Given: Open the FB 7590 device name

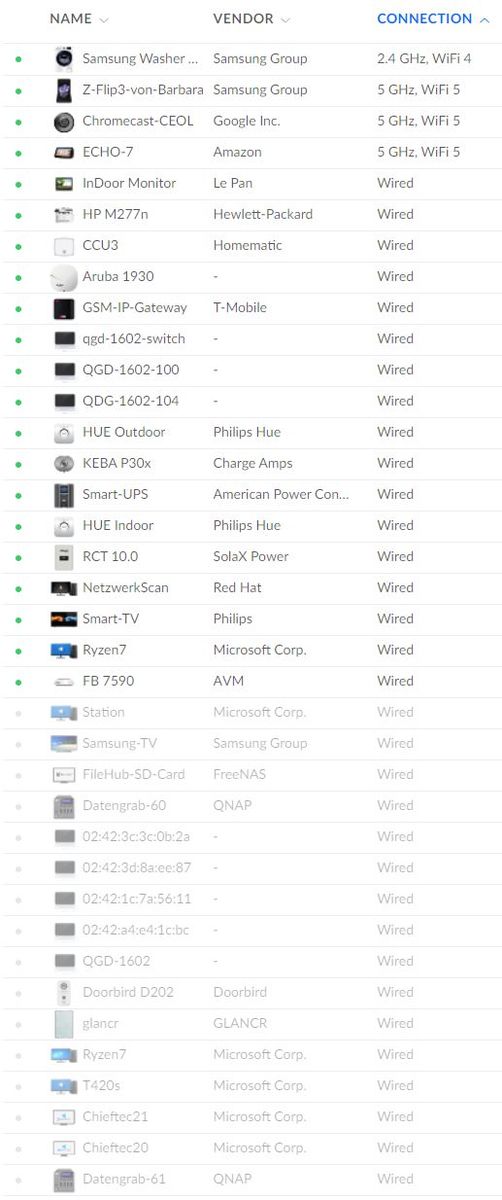Looking at the screenshot, I should 108,681.
